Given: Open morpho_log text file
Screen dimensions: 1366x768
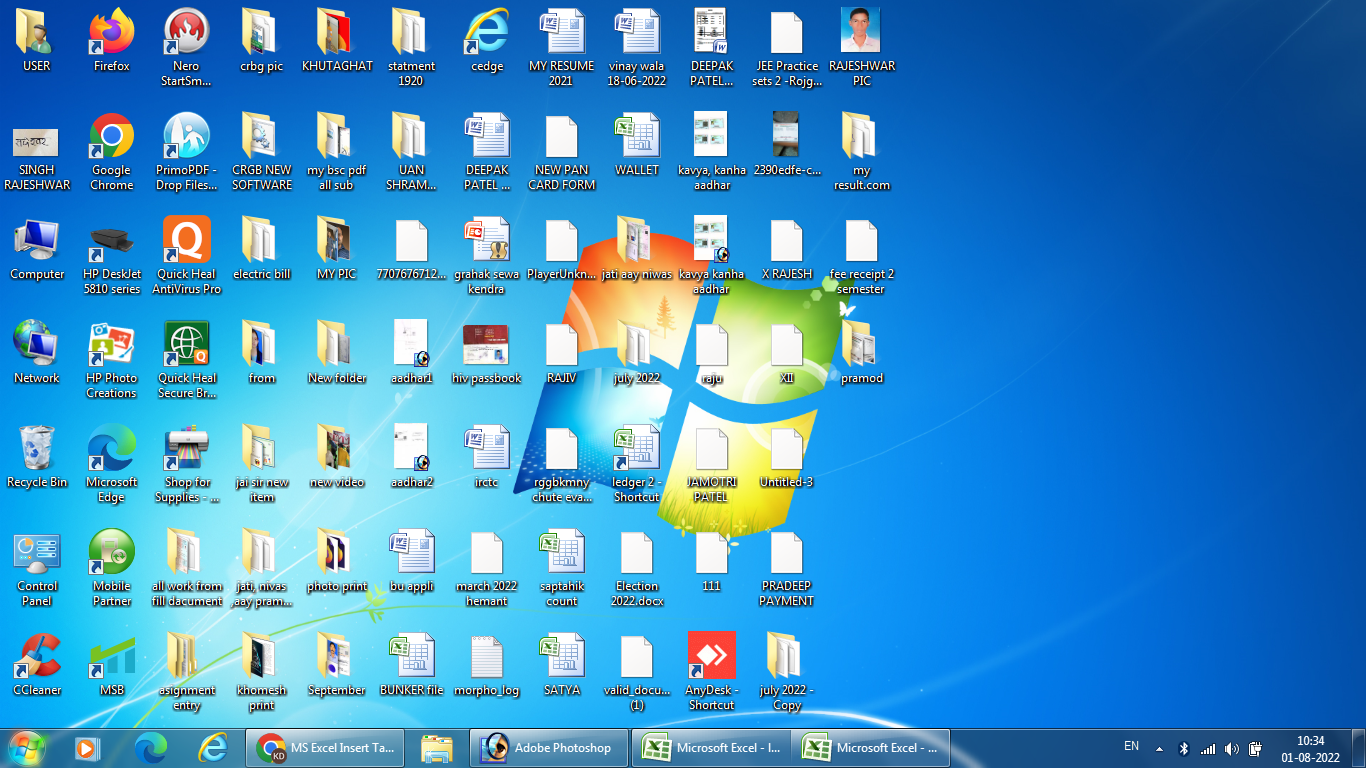Looking at the screenshot, I should [x=487, y=665].
